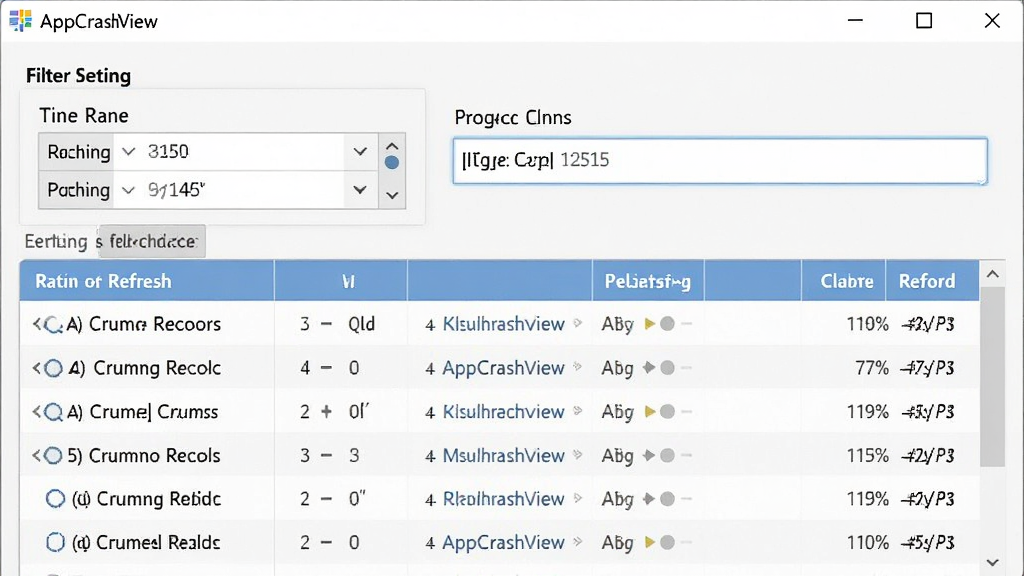Click the 110% value in Crumα Recoors row
This screenshot has height=576, width=1024.
pos(867,324)
